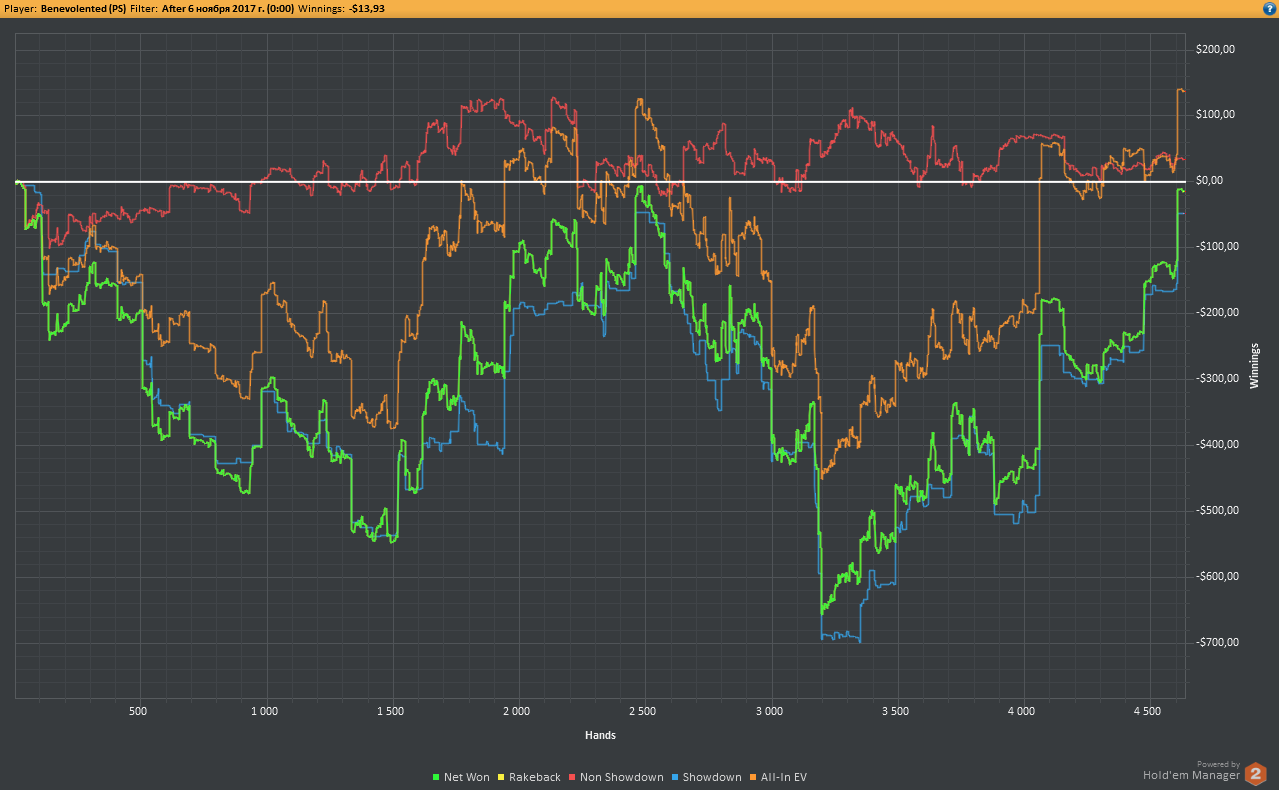This screenshot has height=790, width=1279.
Task: Click the red Non Showdown color swatch
Action: (x=572, y=777)
